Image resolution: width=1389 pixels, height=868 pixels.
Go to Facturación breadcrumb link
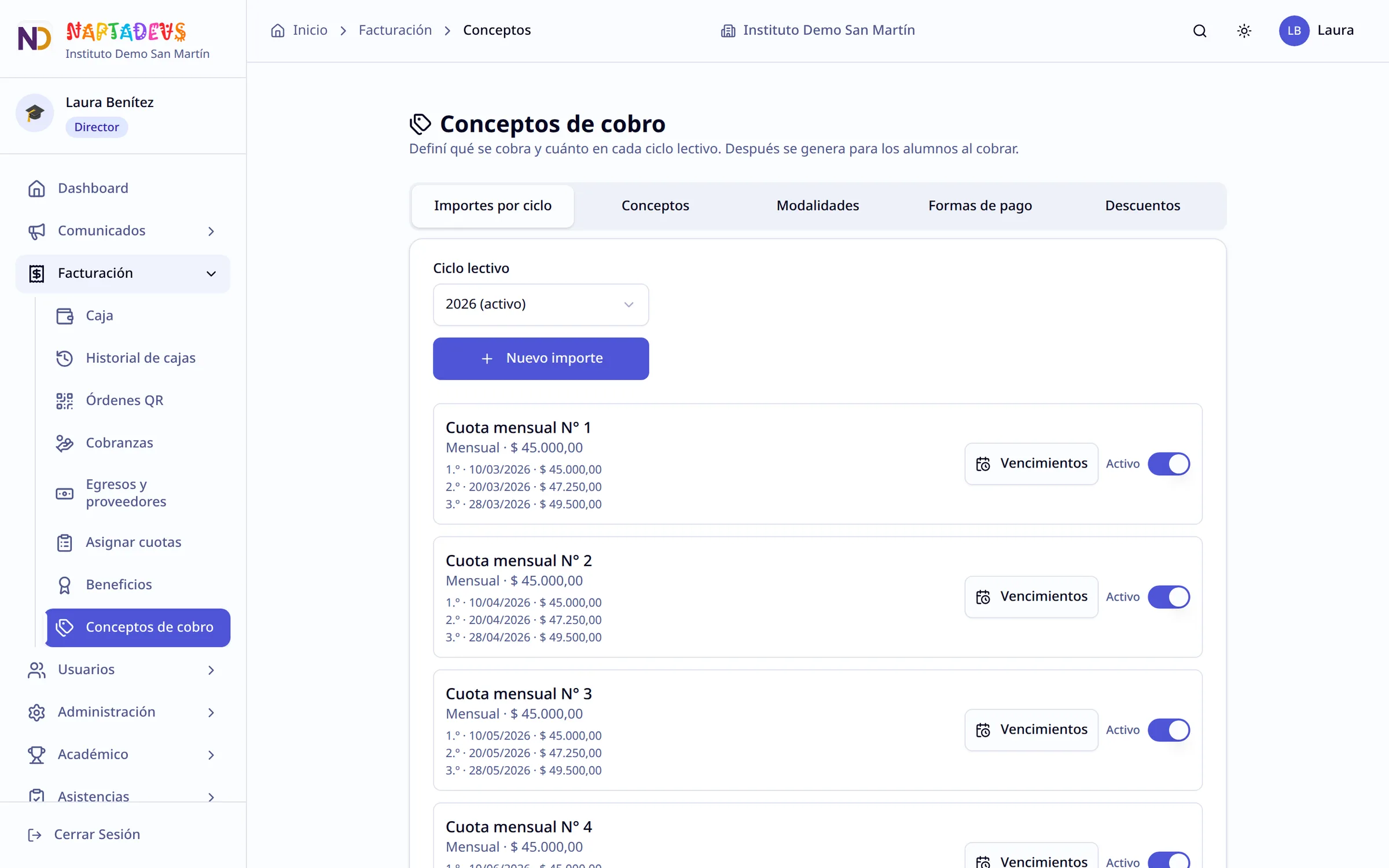[395, 30]
